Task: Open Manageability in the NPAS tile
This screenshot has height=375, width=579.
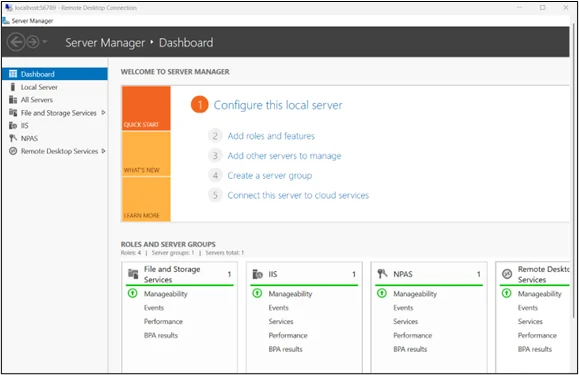Action: pyautogui.click(x=415, y=294)
